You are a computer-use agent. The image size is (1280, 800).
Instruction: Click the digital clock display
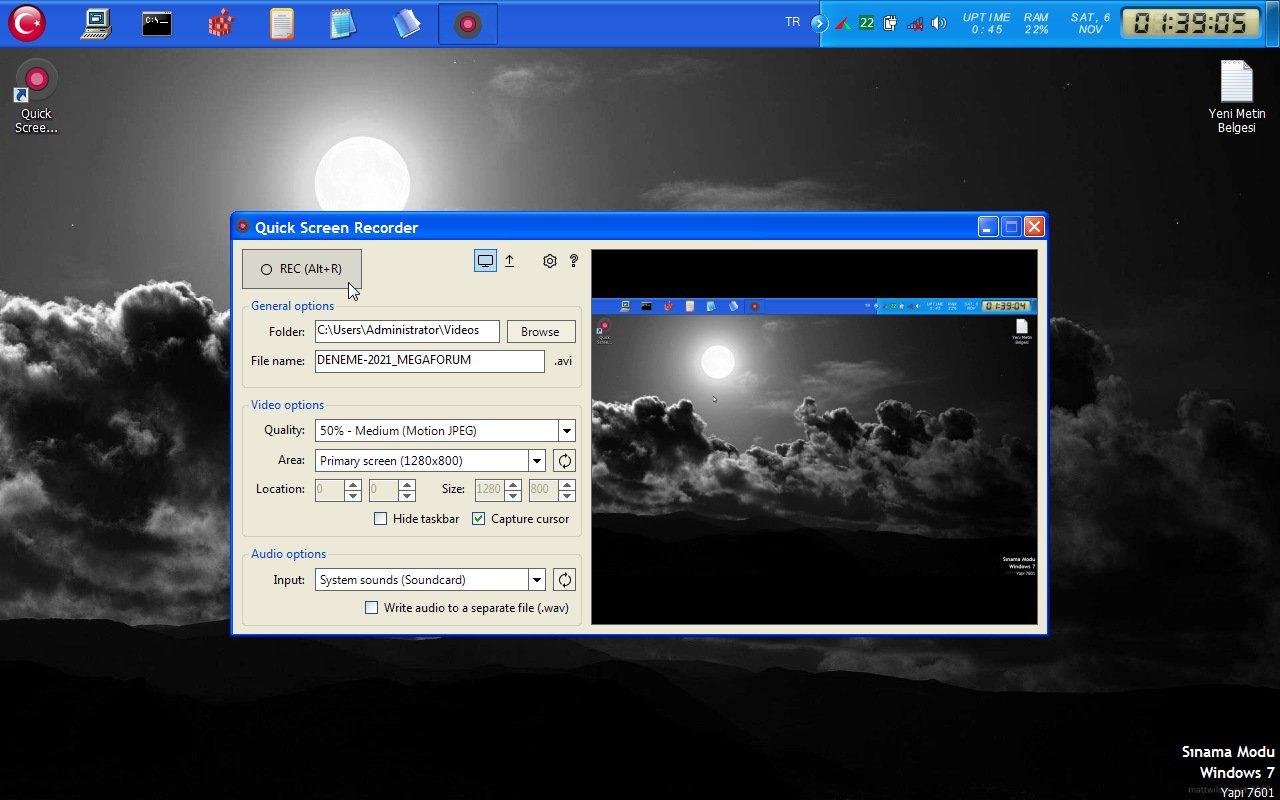tap(1191, 23)
